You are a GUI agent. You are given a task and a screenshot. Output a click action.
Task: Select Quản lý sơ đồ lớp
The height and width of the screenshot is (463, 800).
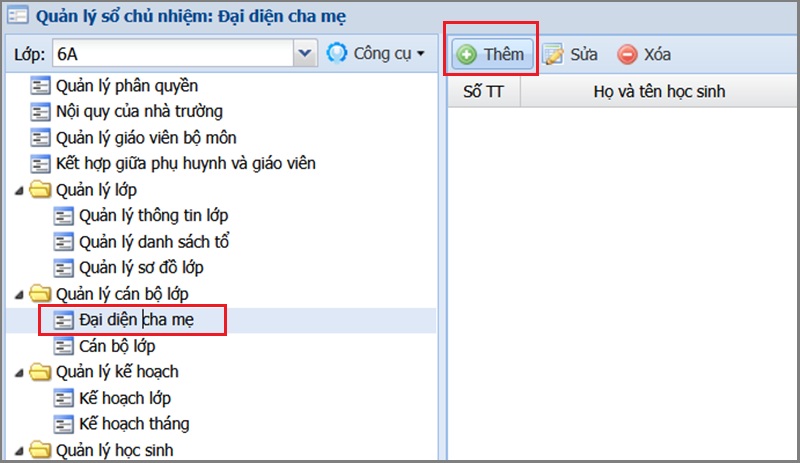click(141, 267)
